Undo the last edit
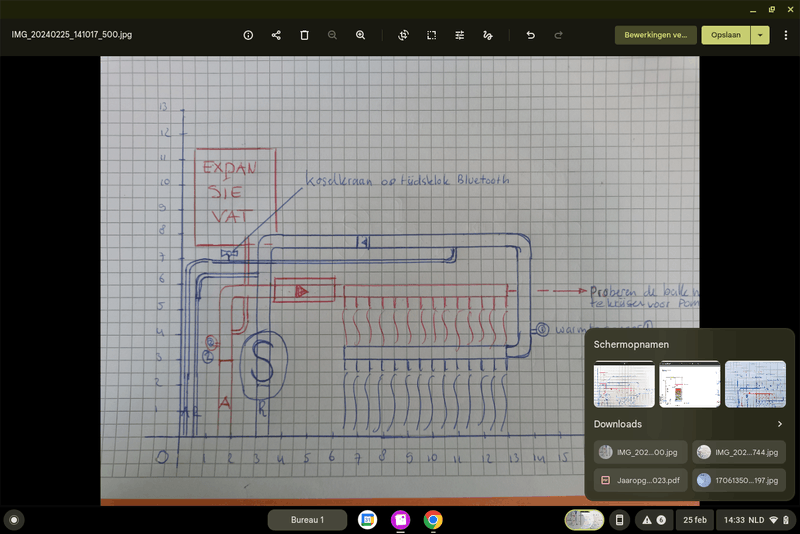This screenshot has height=534, width=800. (x=531, y=35)
